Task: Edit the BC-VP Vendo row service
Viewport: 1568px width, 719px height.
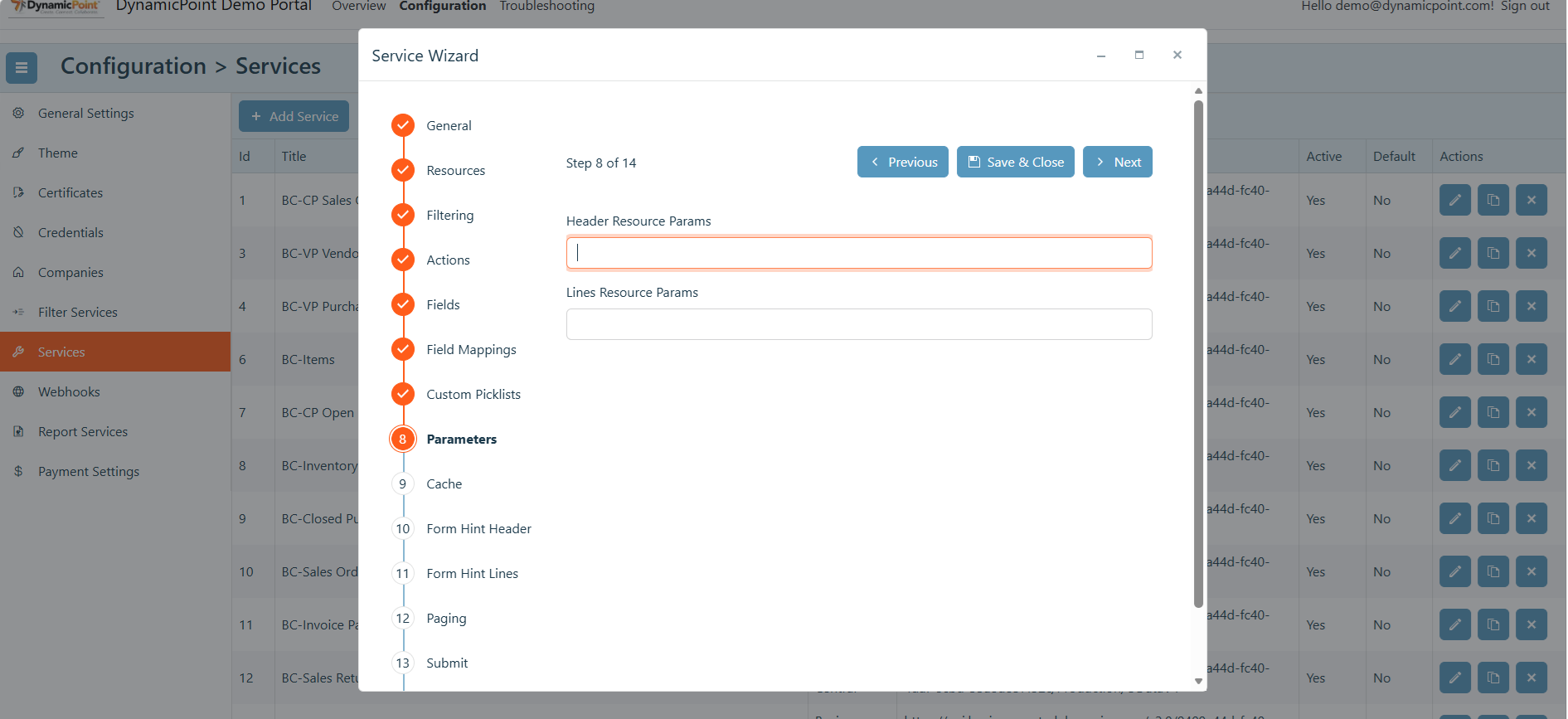Action: (1455, 253)
